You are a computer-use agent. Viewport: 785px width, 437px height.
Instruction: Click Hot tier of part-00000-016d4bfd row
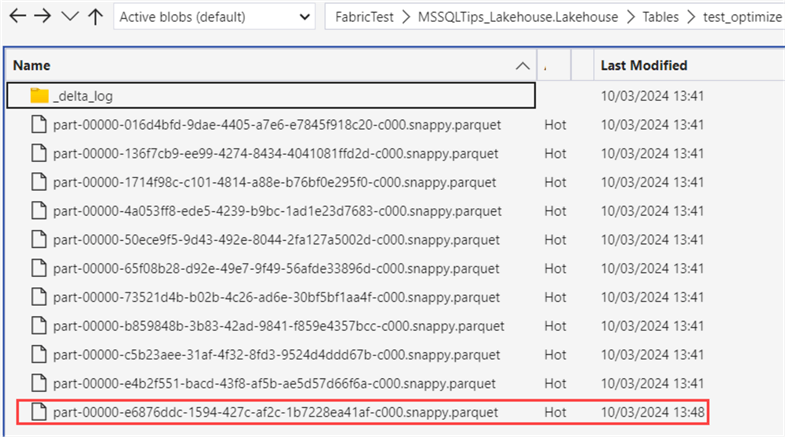click(x=555, y=125)
